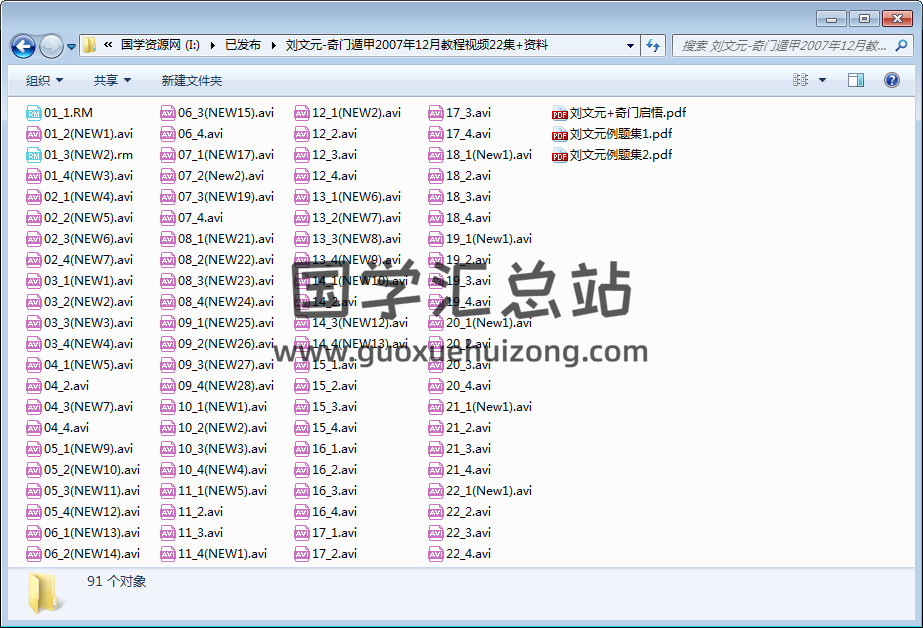Open the view options dropdown arrow
This screenshot has height=628, width=923.
[x=822, y=80]
